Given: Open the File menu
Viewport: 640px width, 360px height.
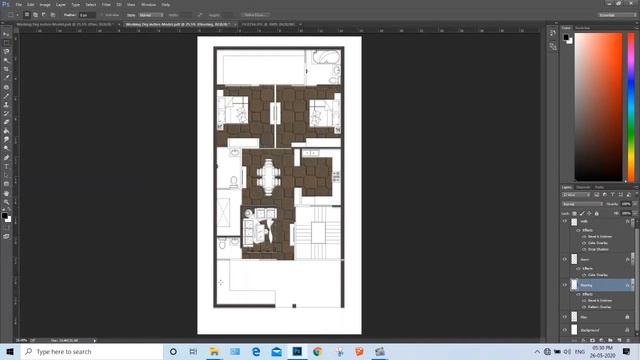Looking at the screenshot, I should pos(18,4).
